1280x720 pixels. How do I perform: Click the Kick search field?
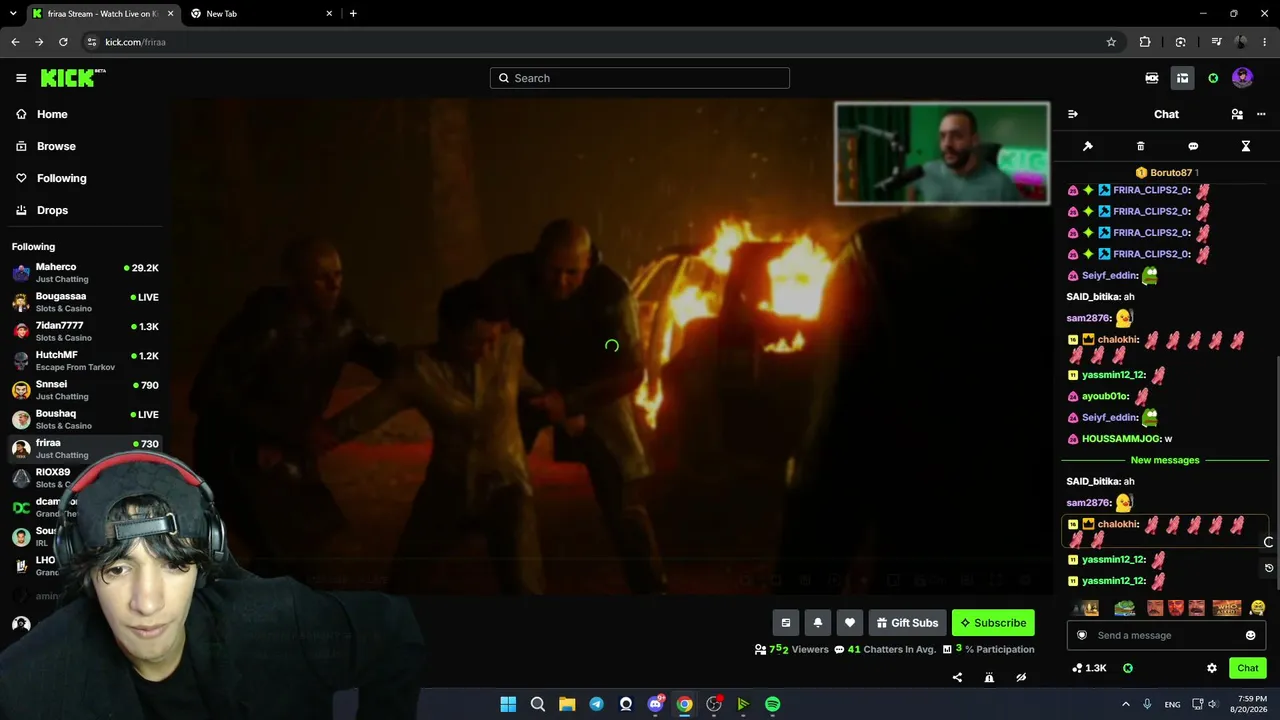tap(640, 78)
